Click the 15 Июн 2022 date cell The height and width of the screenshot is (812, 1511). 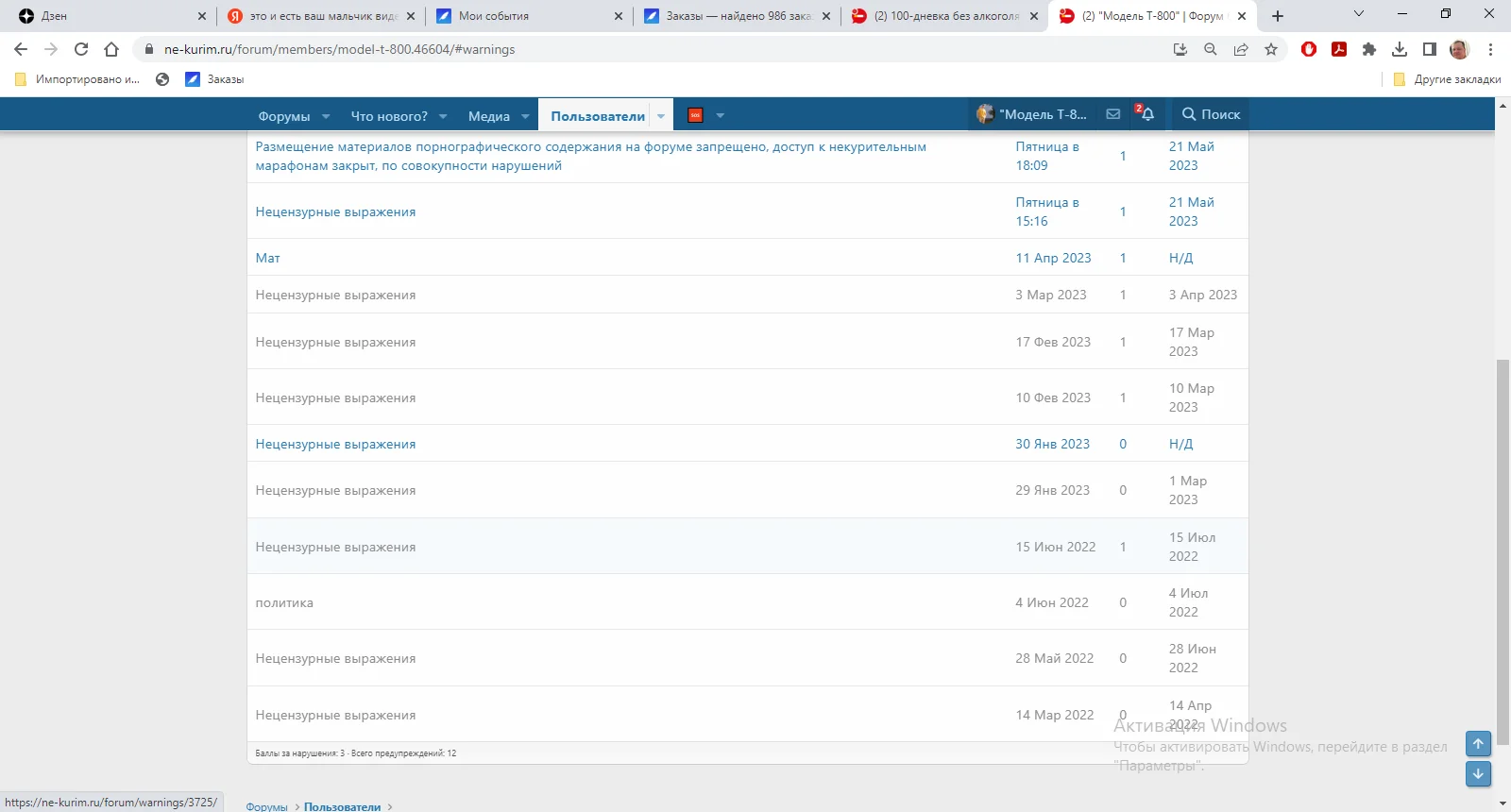1056,547
